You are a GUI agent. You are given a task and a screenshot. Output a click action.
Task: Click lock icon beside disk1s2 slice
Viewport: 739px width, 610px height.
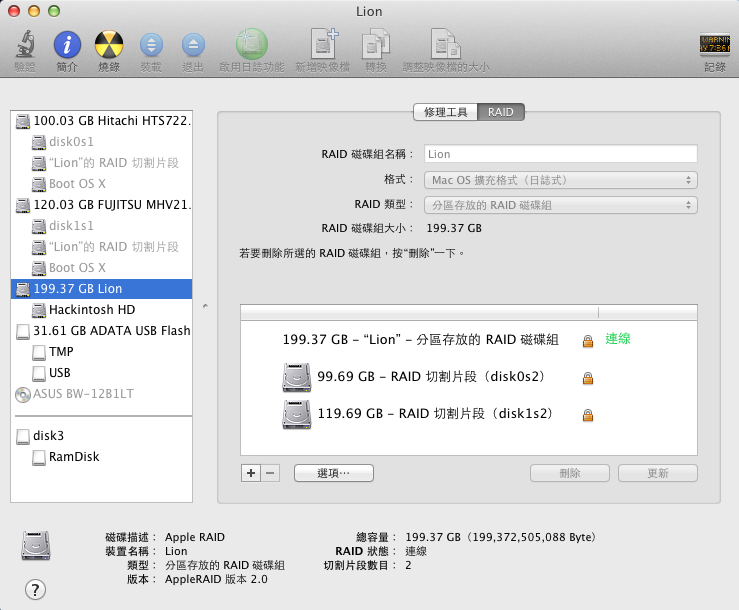pos(588,415)
